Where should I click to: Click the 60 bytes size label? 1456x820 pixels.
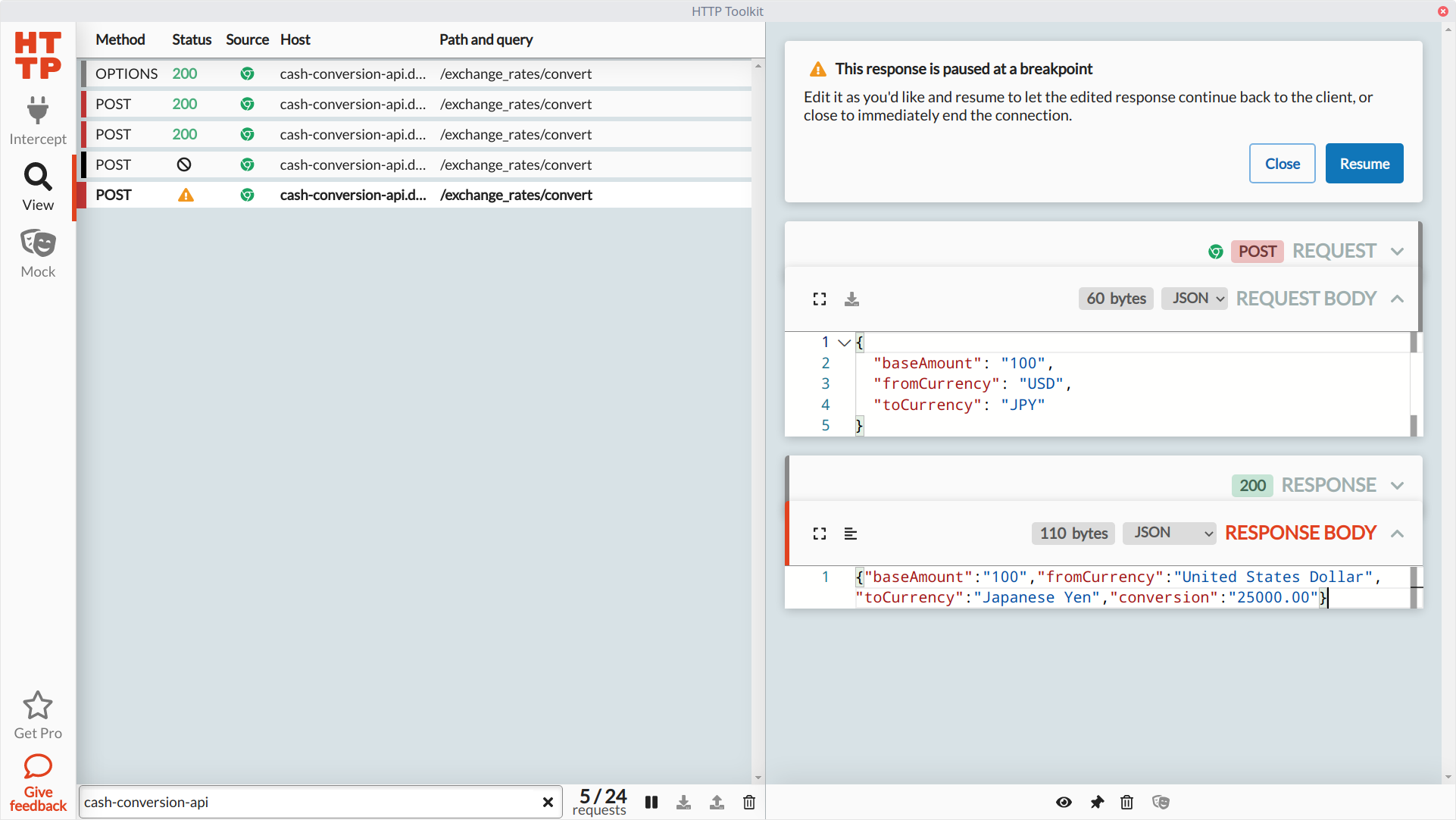click(x=1116, y=299)
